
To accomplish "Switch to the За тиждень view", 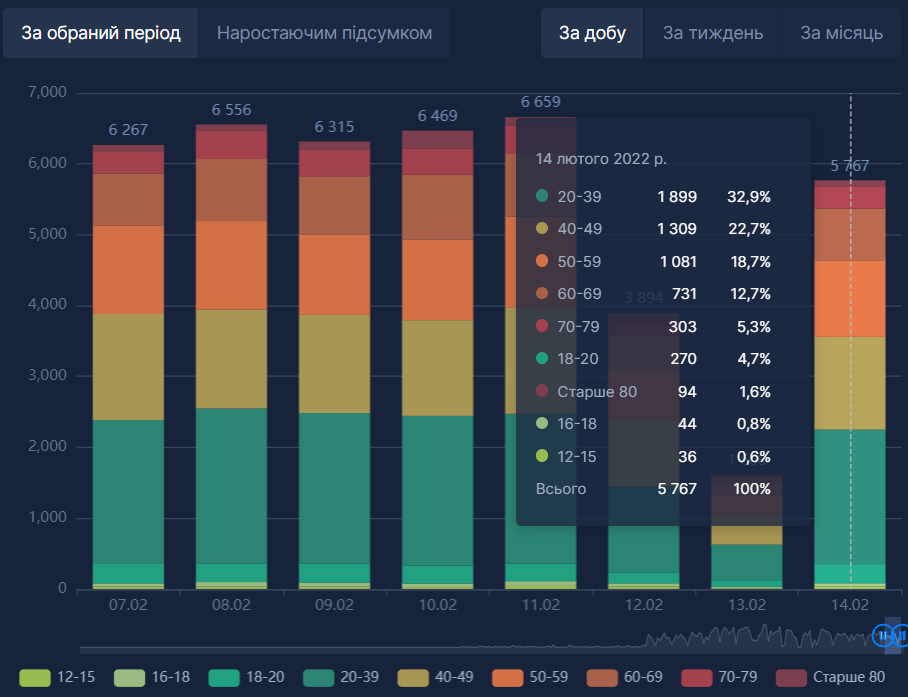I will (712, 33).
